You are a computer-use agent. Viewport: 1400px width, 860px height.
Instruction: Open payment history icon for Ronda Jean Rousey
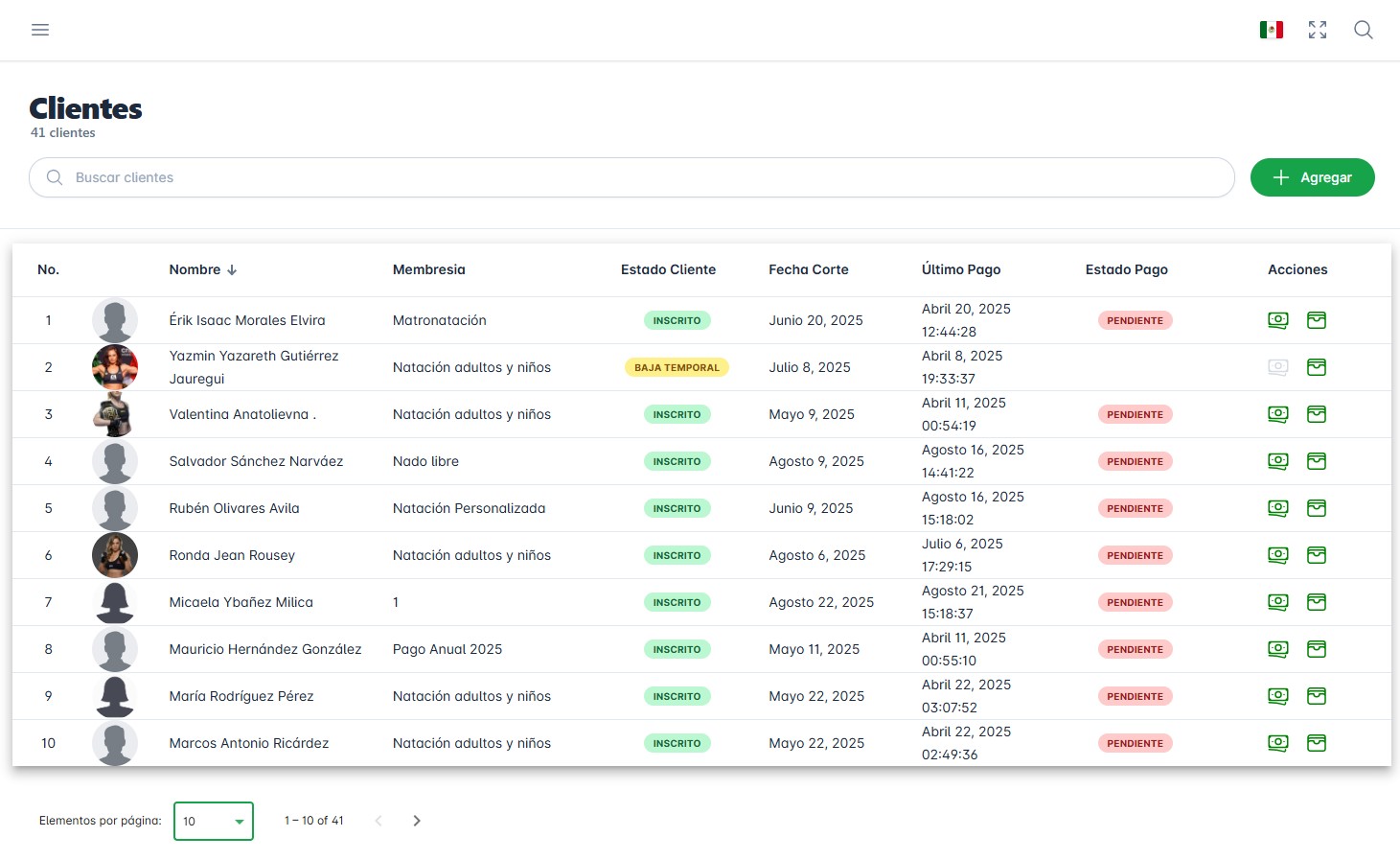tap(1317, 555)
